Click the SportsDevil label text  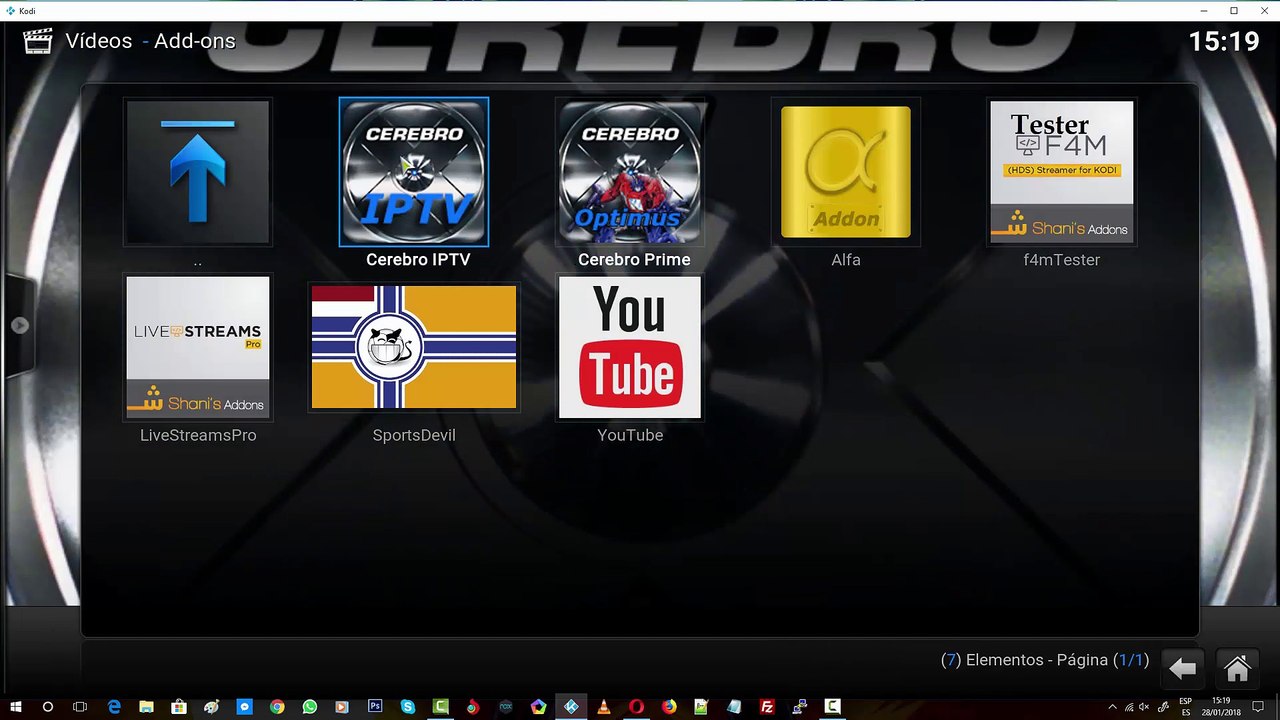(x=414, y=436)
